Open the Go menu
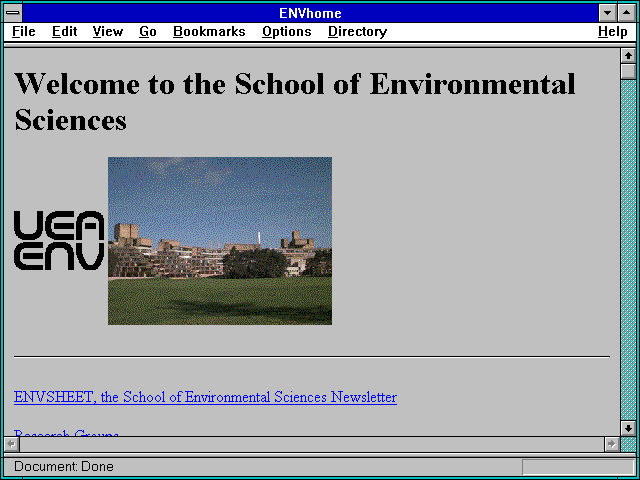Image resolution: width=640 pixels, height=480 pixels. coord(148,32)
